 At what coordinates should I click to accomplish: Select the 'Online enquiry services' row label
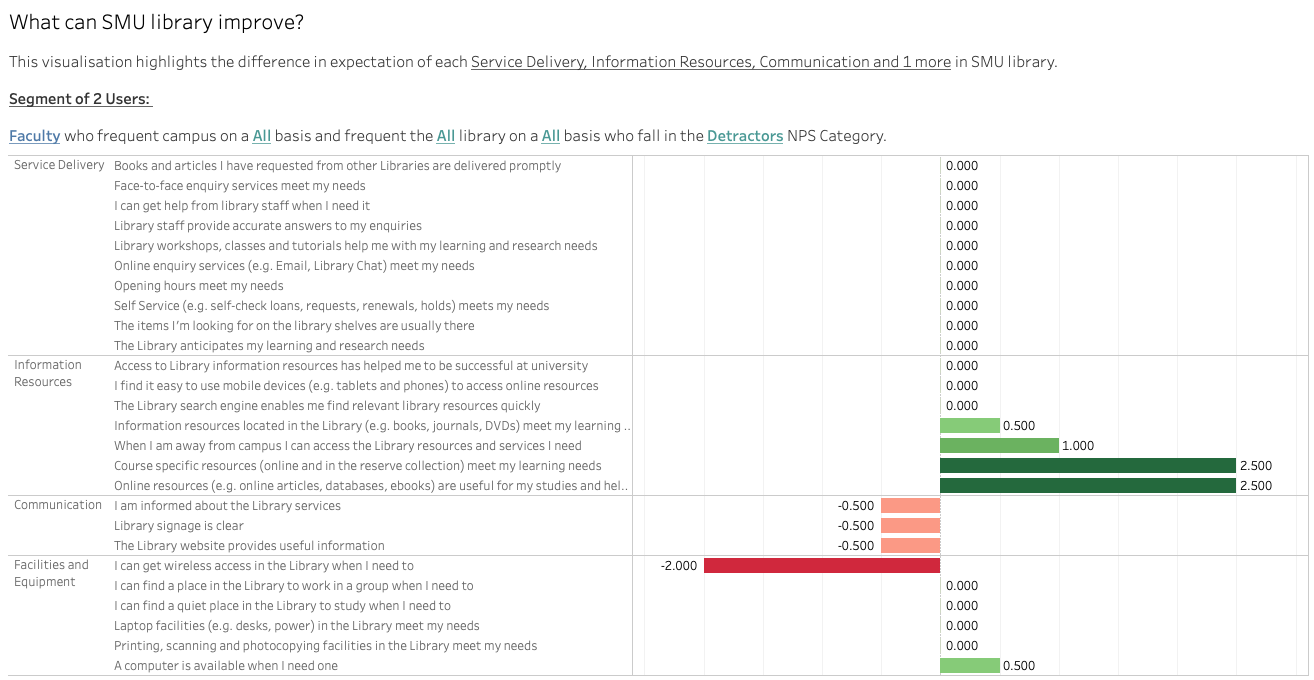coord(294,266)
